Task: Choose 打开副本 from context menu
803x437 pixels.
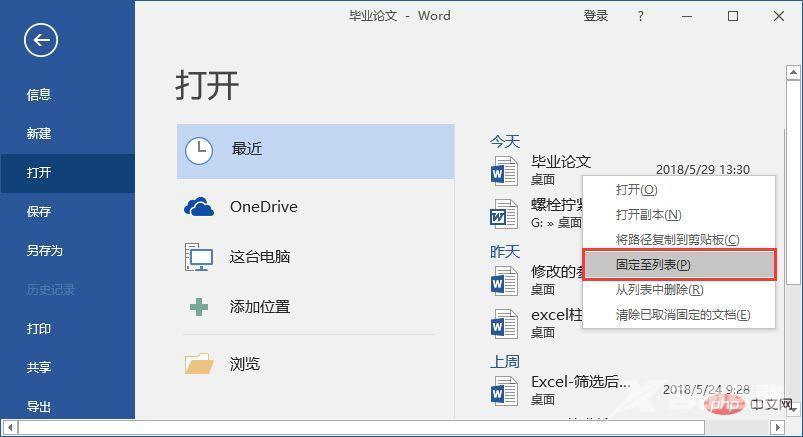Action: (x=648, y=215)
